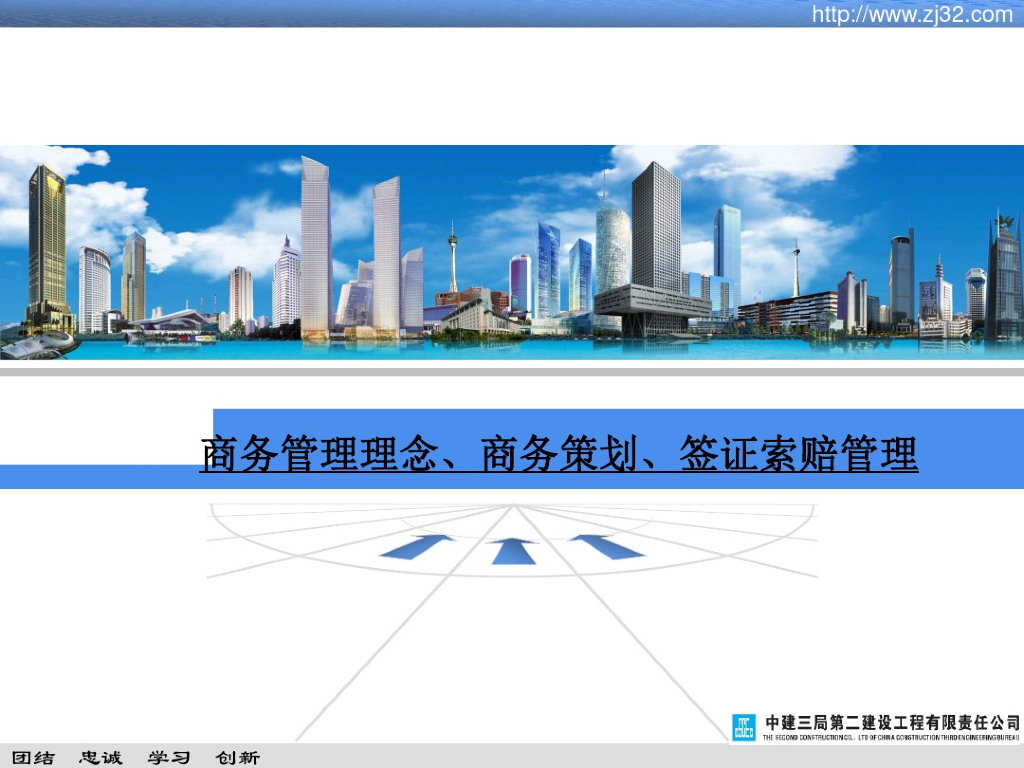Click the English company name line

pos(891,737)
